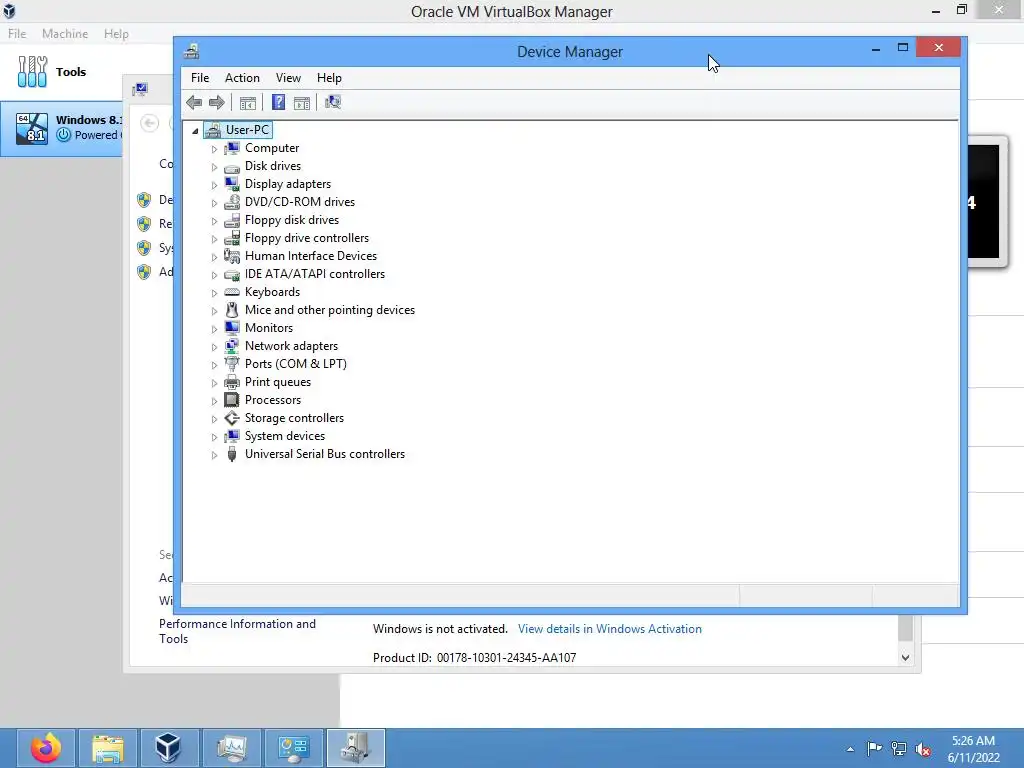
Task: Click the Keyboards category icon
Action: click(x=232, y=292)
